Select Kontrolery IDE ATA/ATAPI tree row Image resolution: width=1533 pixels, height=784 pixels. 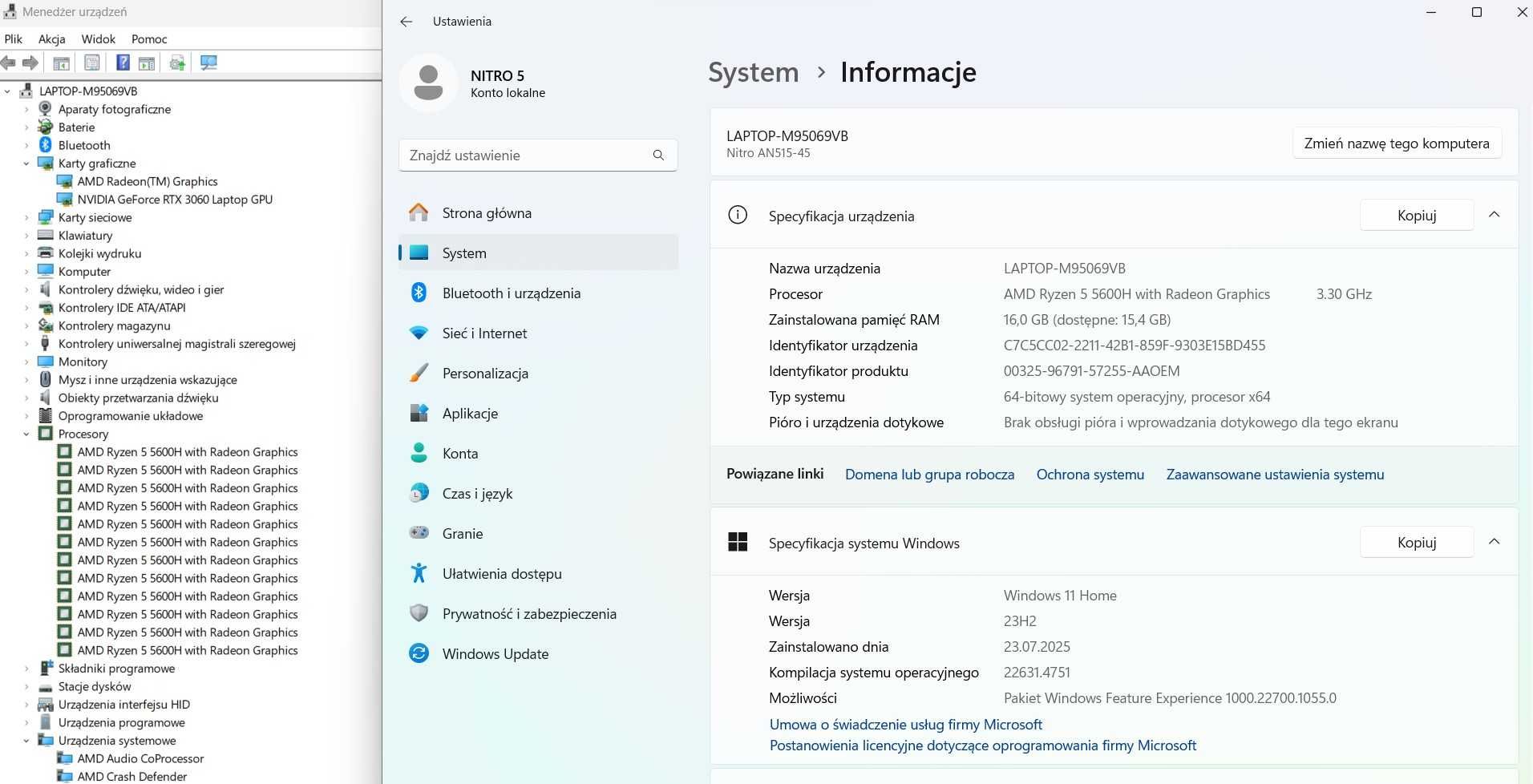click(122, 308)
